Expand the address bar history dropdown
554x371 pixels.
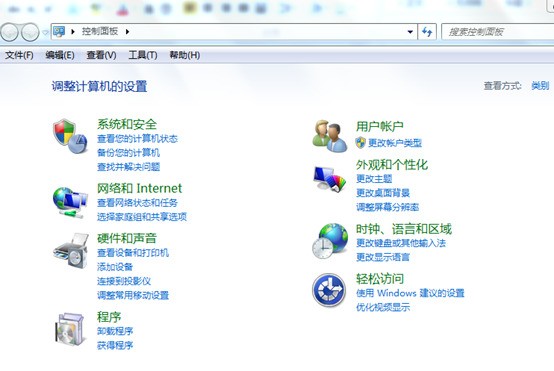click(410, 32)
